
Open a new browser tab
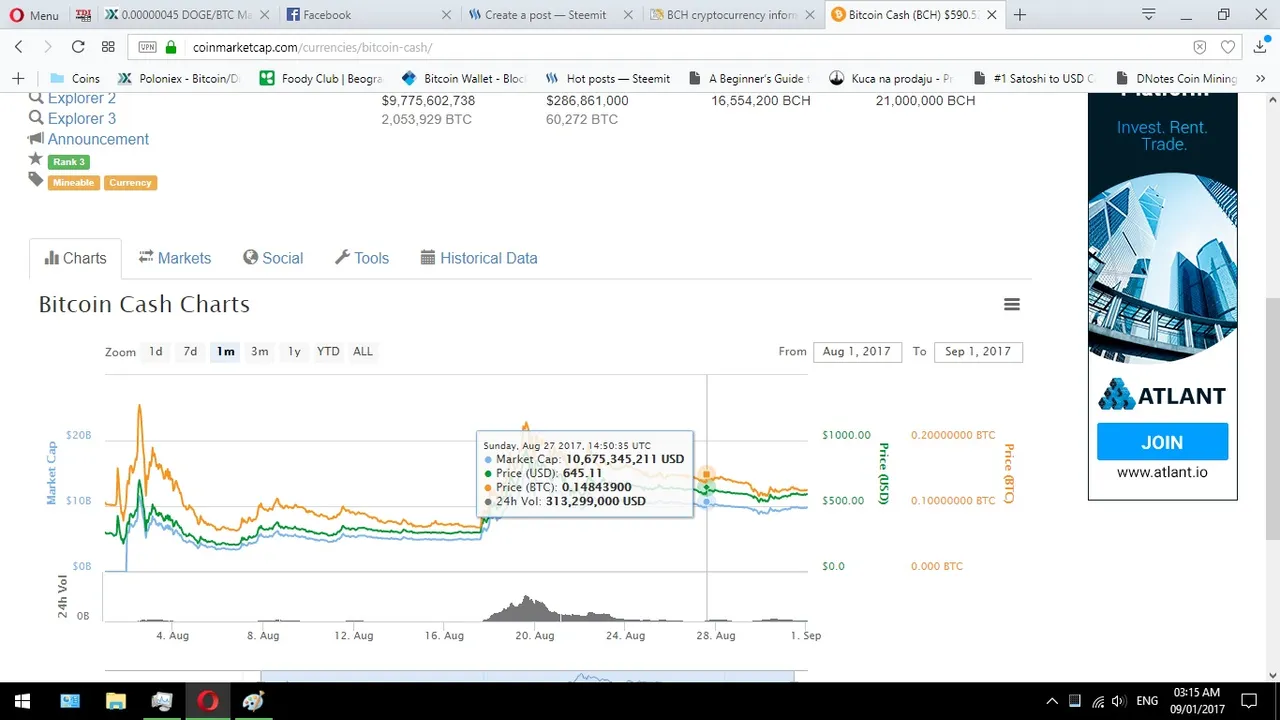coord(1020,15)
